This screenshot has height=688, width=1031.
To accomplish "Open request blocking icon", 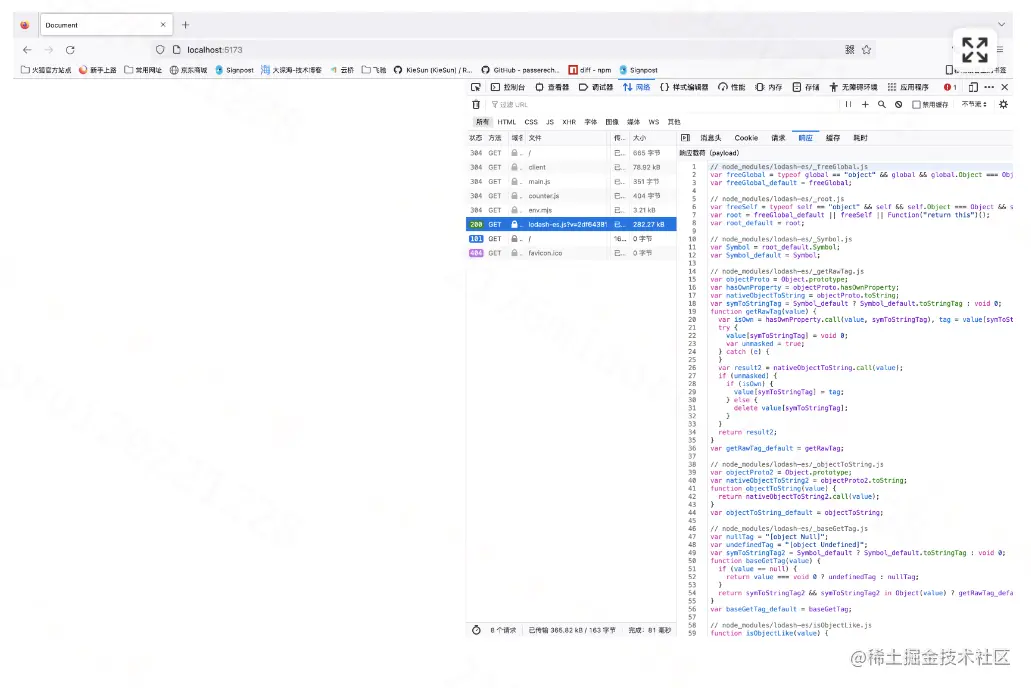I will pos(898,105).
